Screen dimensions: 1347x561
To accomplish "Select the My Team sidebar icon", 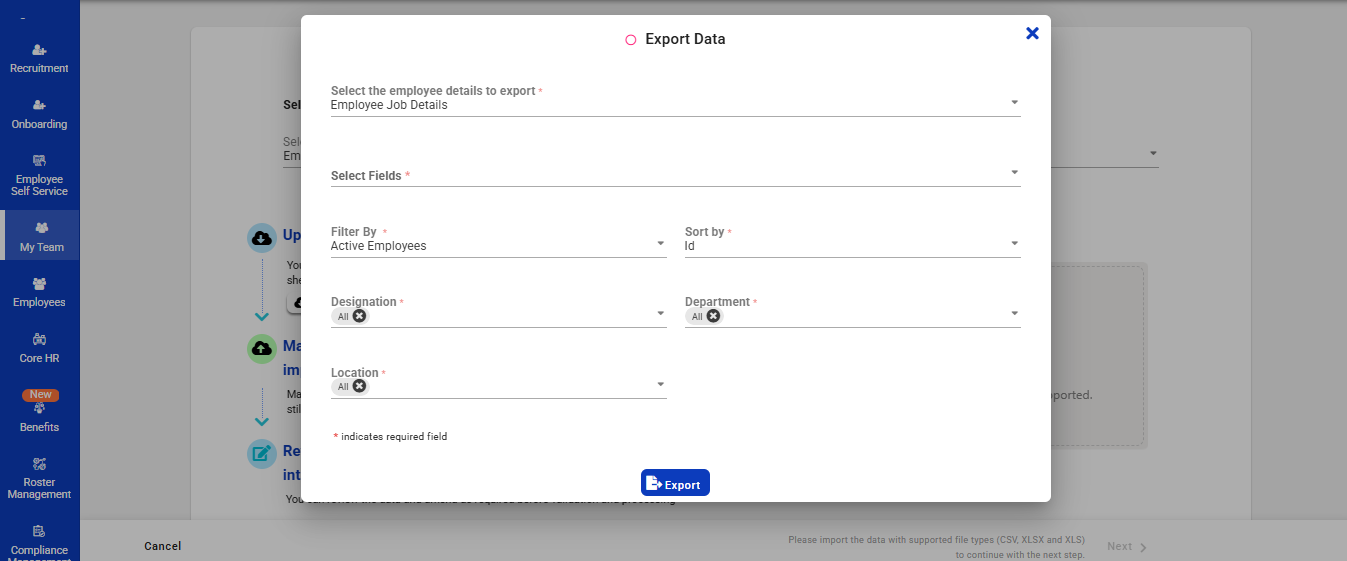I will pos(41,228).
